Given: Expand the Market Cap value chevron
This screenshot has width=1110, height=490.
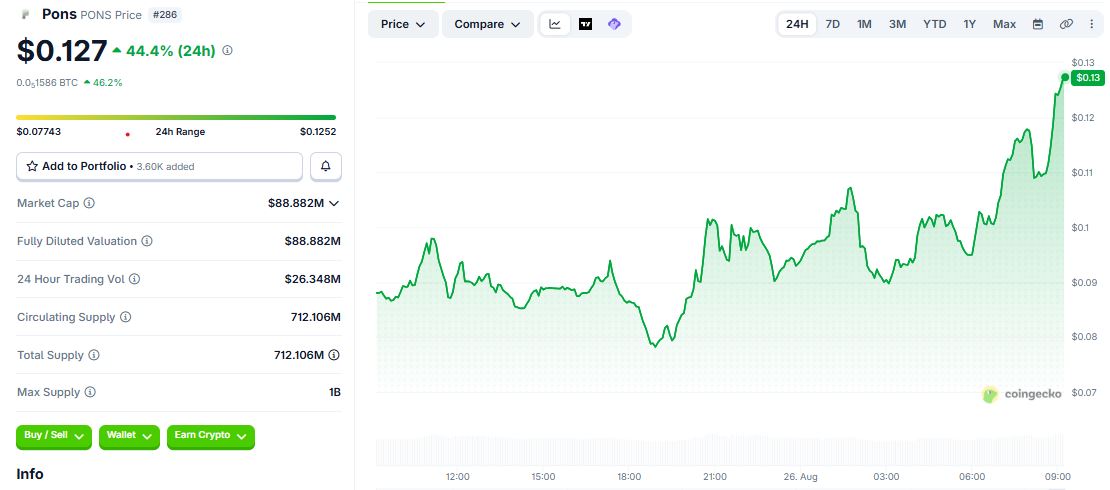Looking at the screenshot, I should tap(334, 203).
